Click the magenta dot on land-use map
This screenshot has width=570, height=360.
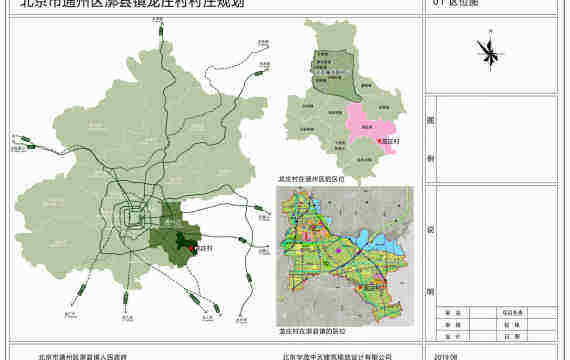click(338, 250)
